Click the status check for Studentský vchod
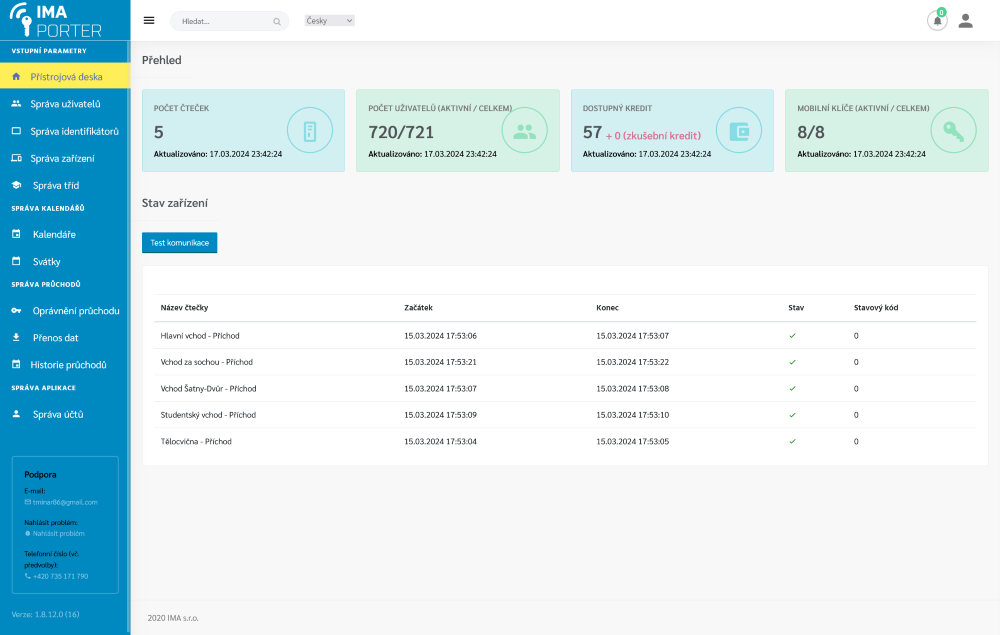The height and width of the screenshot is (635, 1000). pos(792,415)
